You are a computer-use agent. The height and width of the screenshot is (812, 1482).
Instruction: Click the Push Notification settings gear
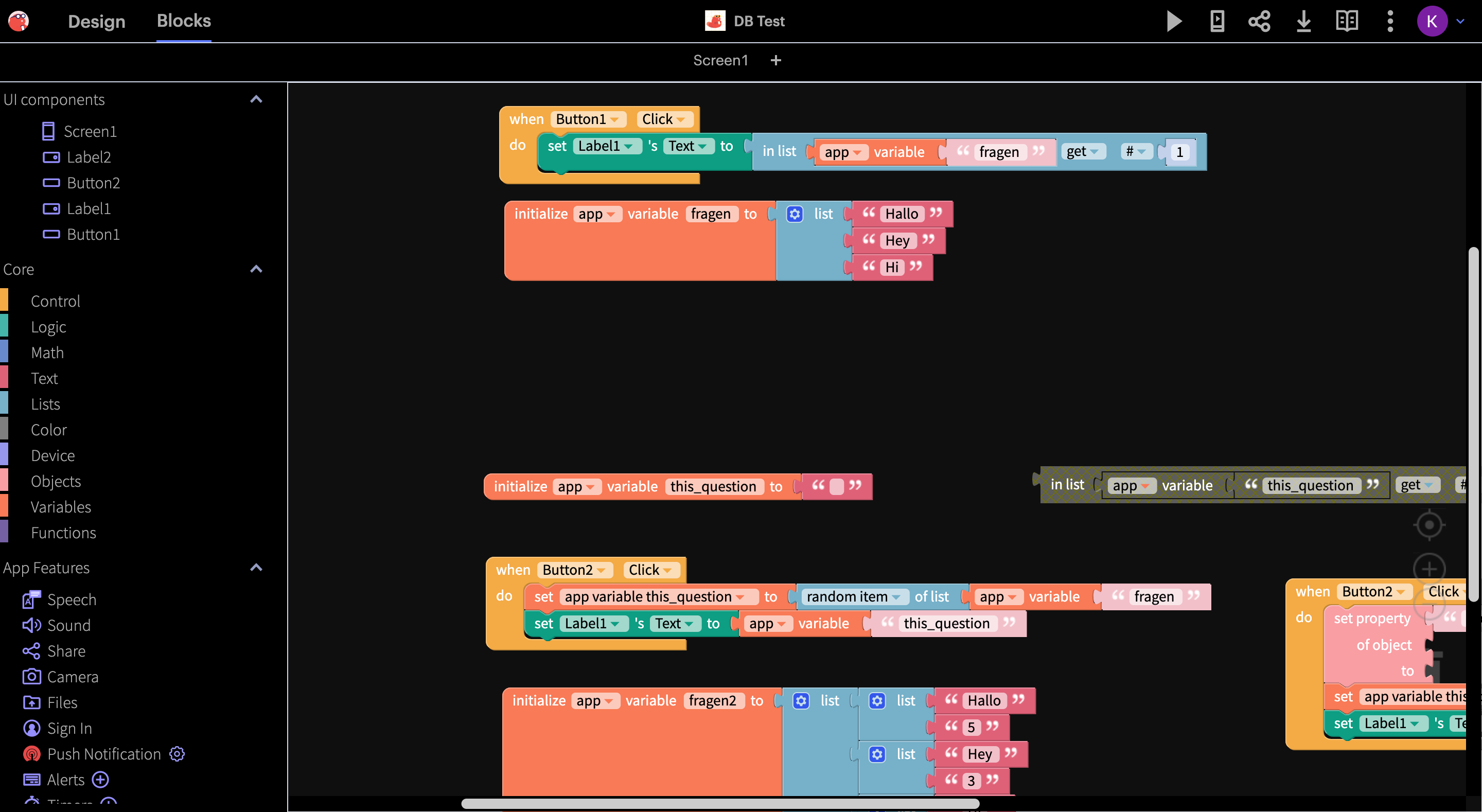[x=177, y=754]
